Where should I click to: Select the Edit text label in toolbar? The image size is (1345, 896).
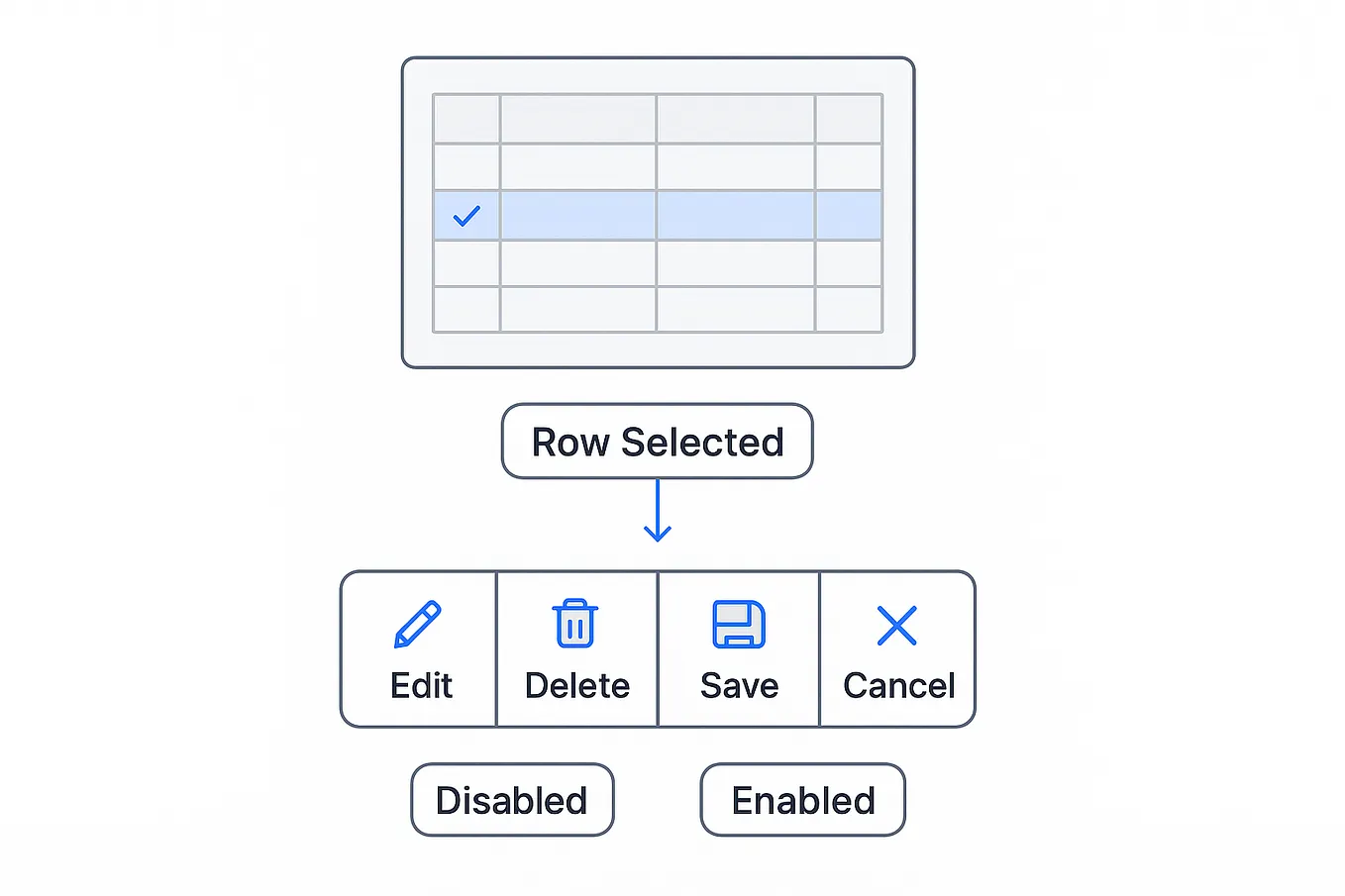(421, 685)
